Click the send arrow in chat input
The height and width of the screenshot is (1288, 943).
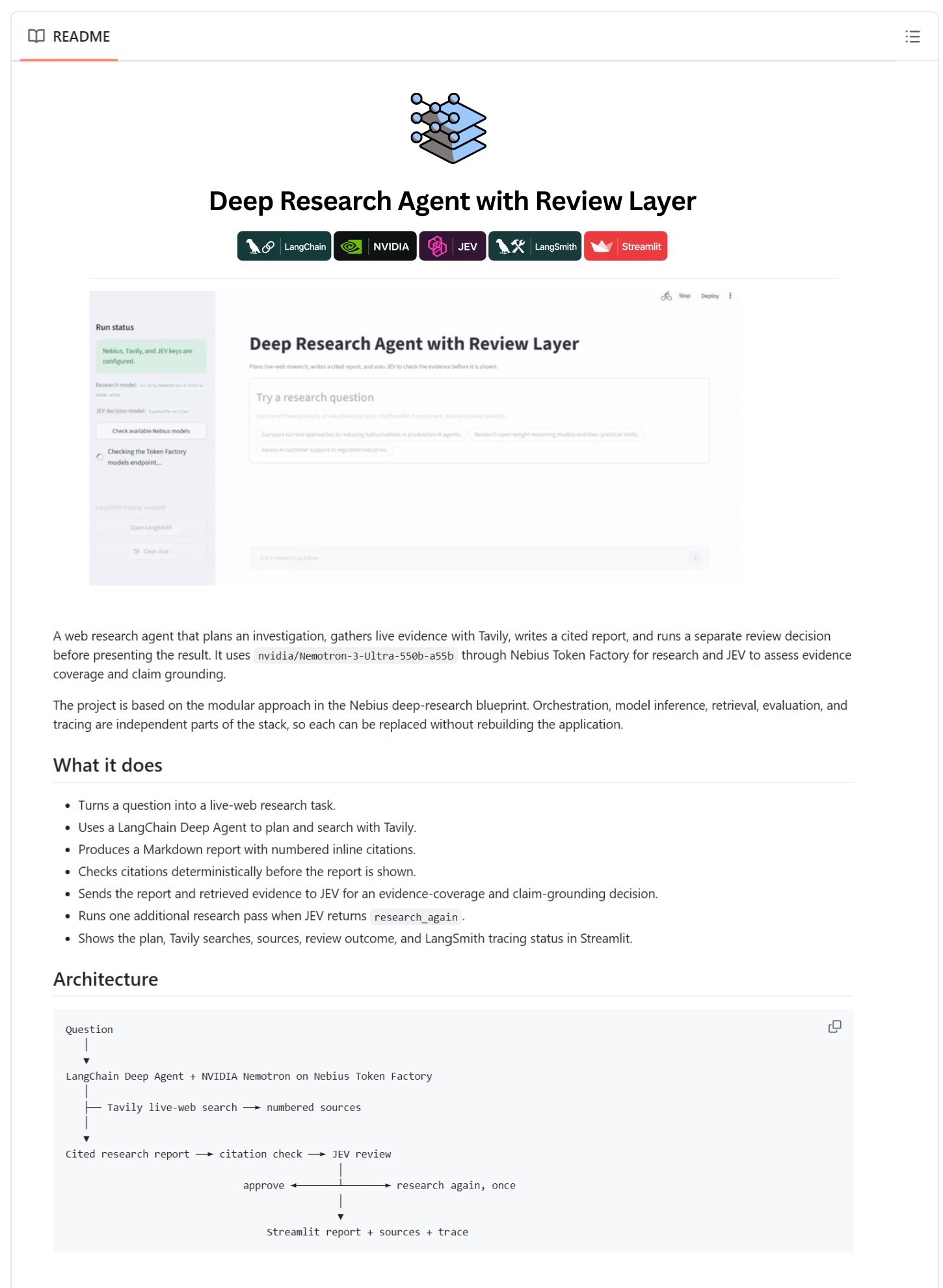696,558
